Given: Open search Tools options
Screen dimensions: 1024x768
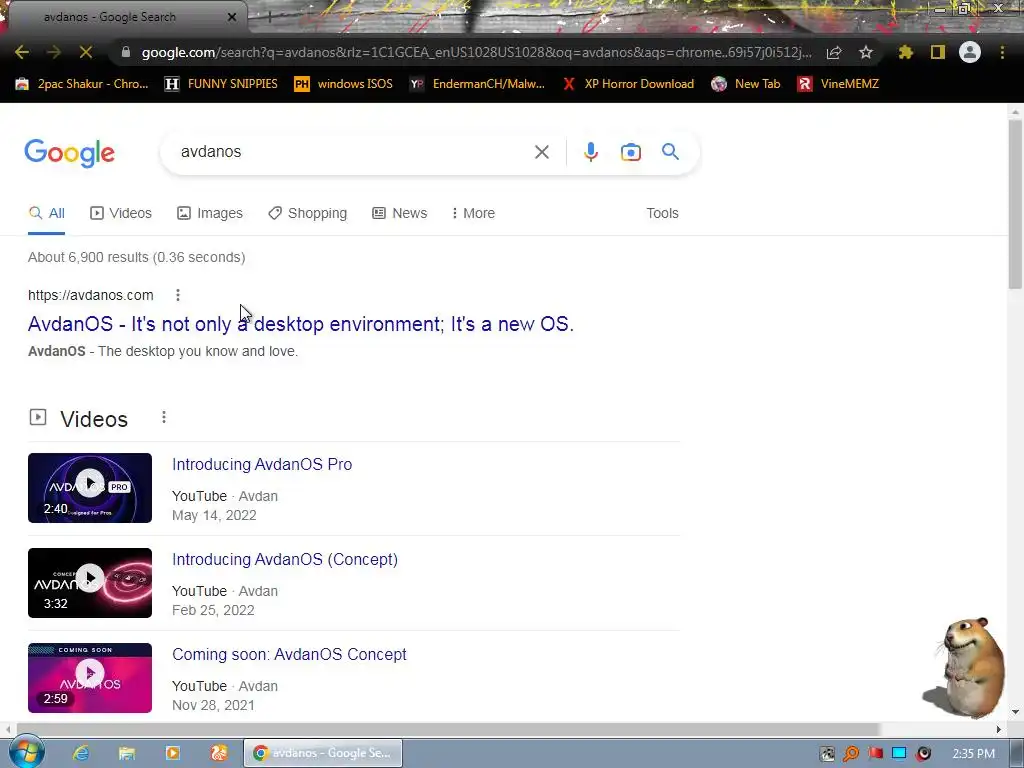Looking at the screenshot, I should (x=662, y=213).
